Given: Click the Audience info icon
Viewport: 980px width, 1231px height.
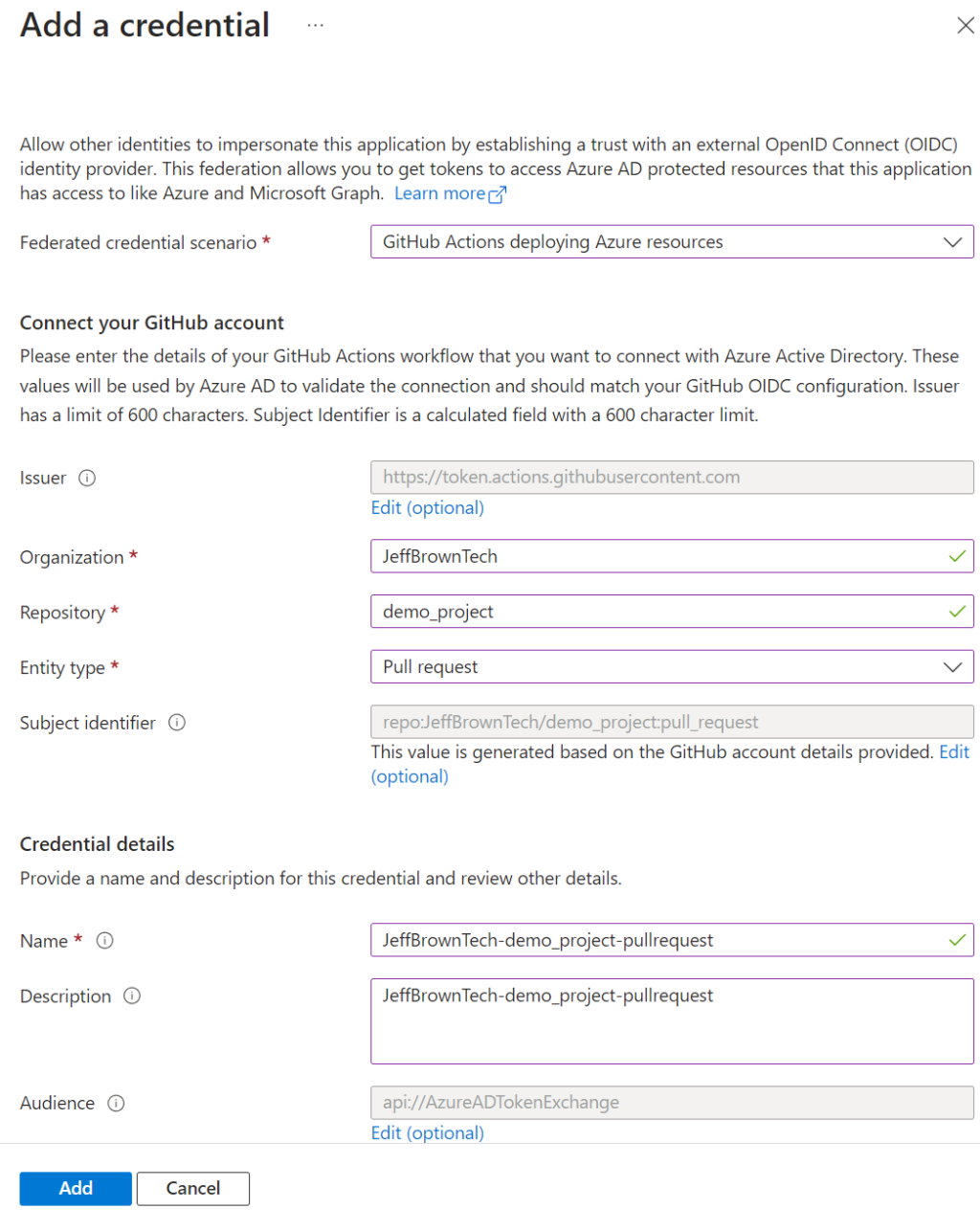Looking at the screenshot, I should point(117,1104).
